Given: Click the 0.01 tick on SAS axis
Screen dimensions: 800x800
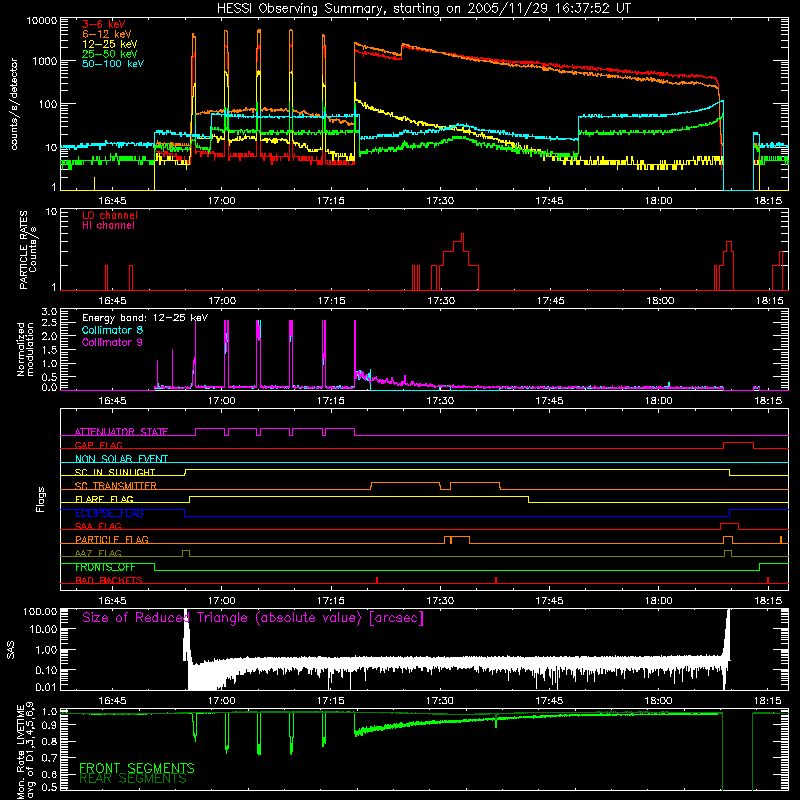Looking at the screenshot, I should point(46,687).
